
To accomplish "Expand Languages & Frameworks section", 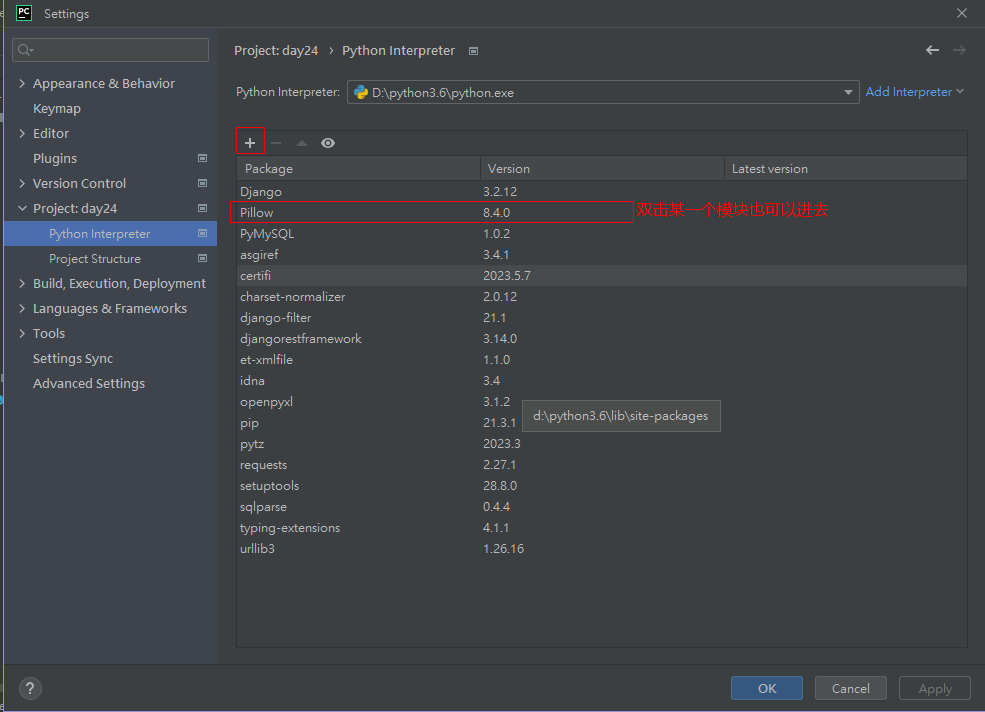I will (x=23, y=309).
